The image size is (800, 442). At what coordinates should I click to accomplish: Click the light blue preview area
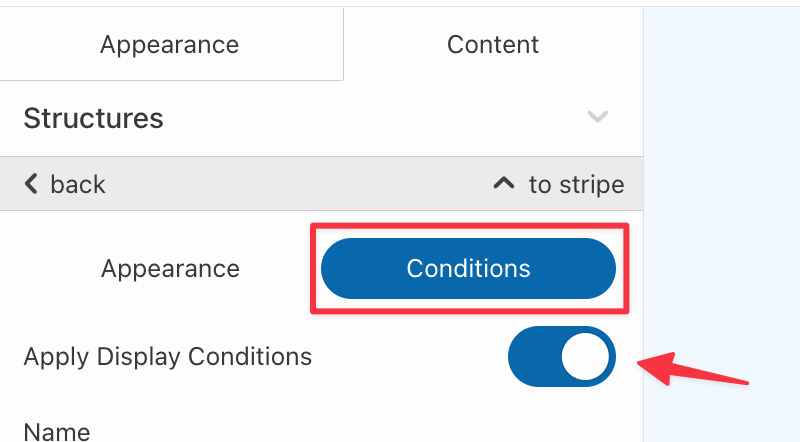[x=720, y=200]
